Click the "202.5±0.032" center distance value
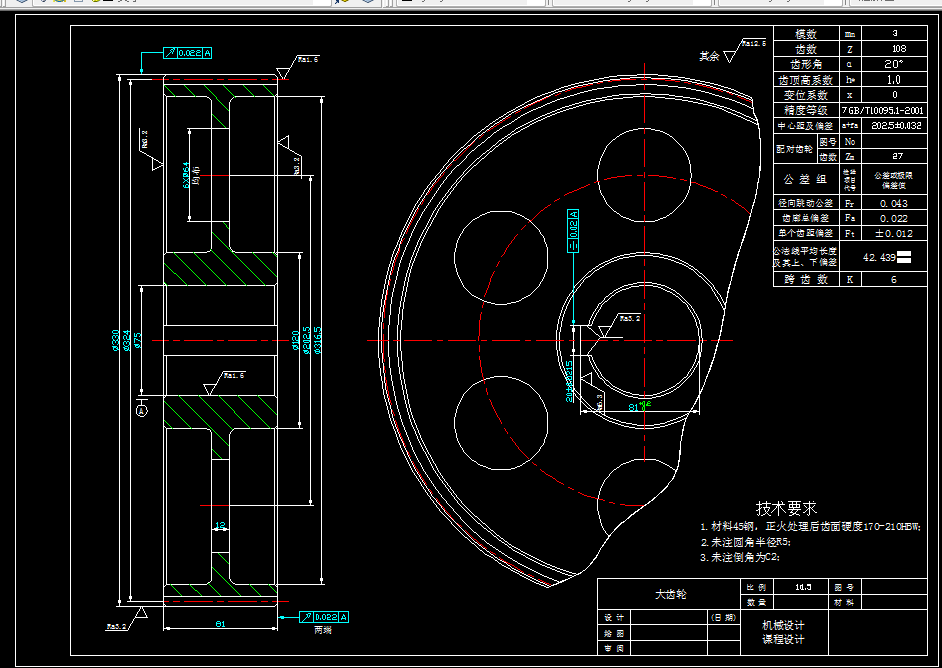This screenshot has height=668, width=942. pos(896,126)
